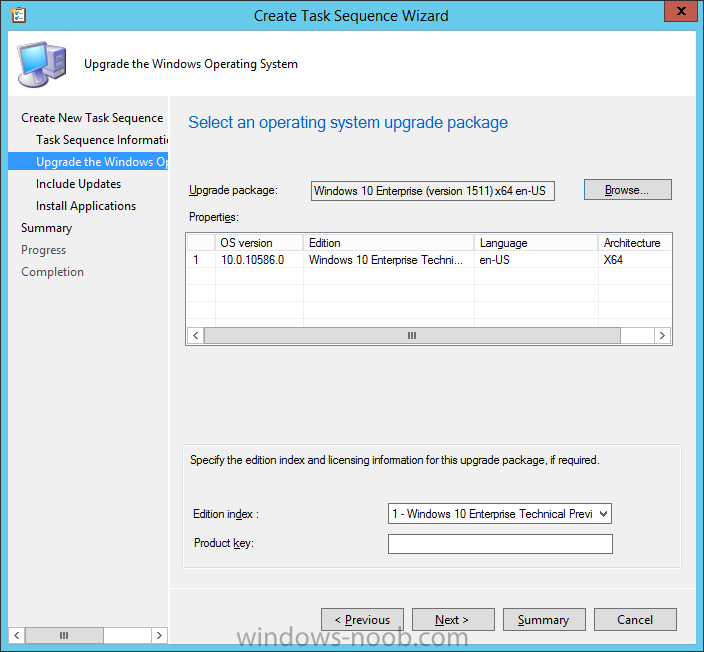Click the Upgrade package text field

click(x=433, y=191)
